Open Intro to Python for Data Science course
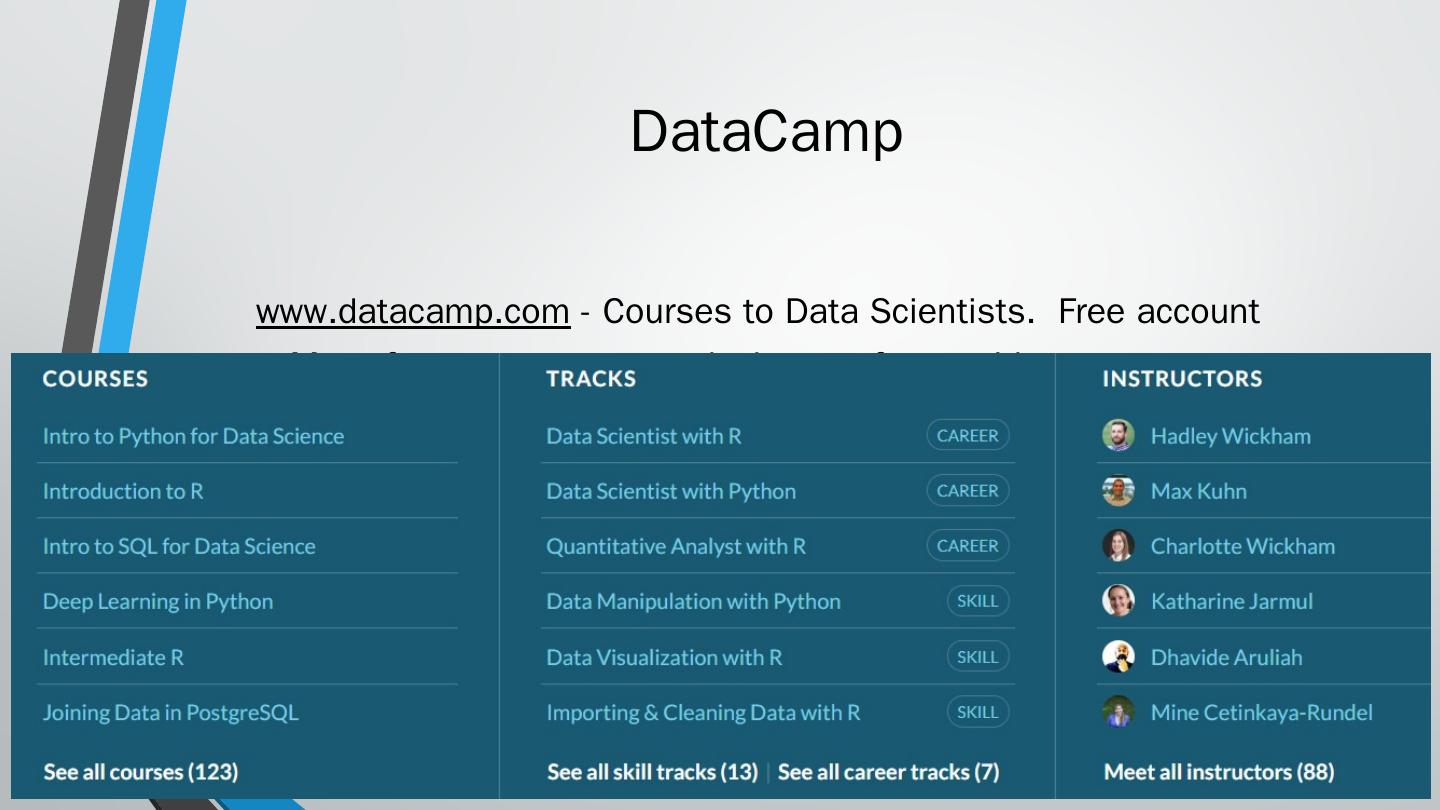Screen dimensions: 1440x810 click(x=193, y=436)
